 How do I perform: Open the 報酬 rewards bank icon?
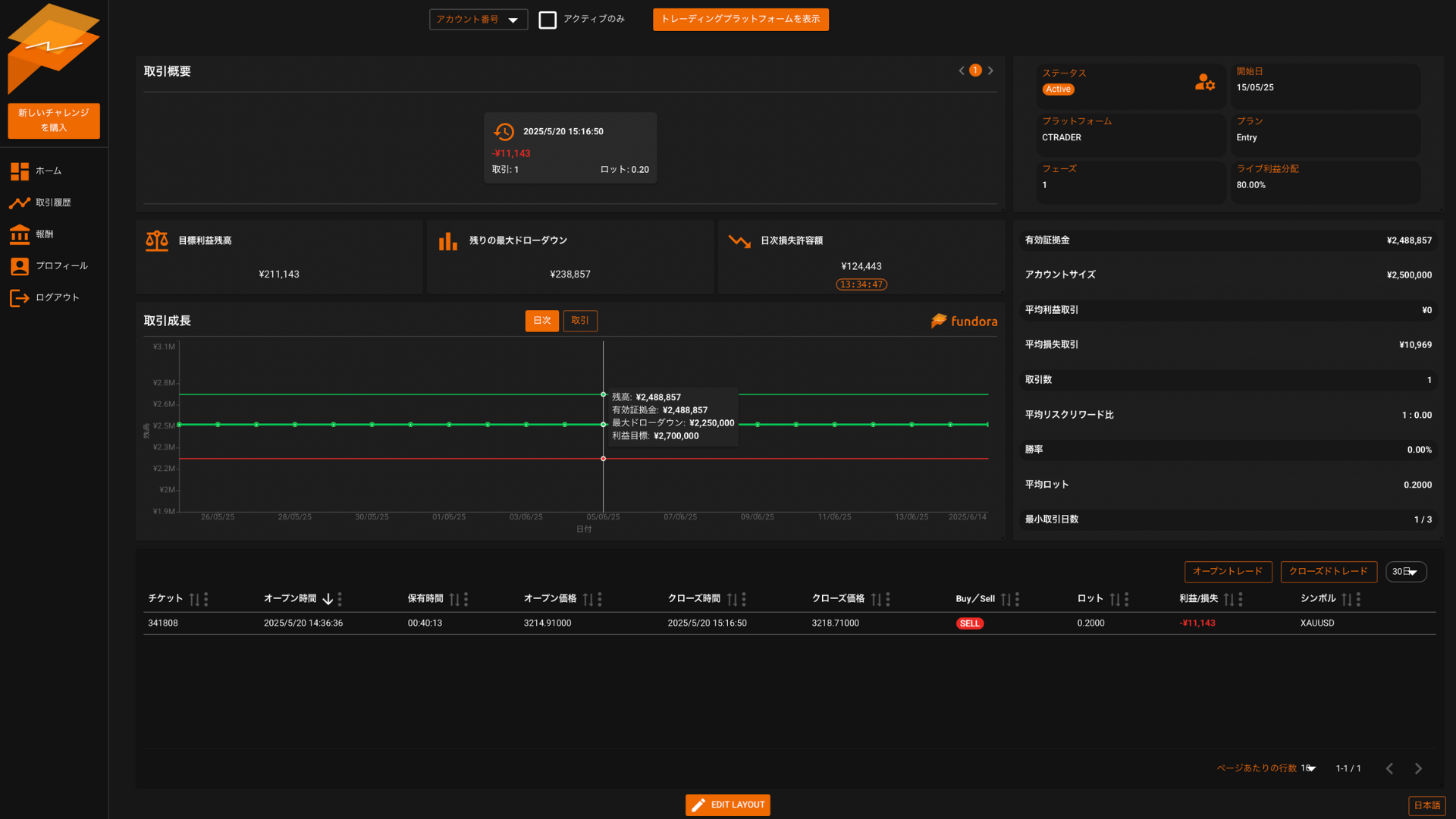click(20, 234)
